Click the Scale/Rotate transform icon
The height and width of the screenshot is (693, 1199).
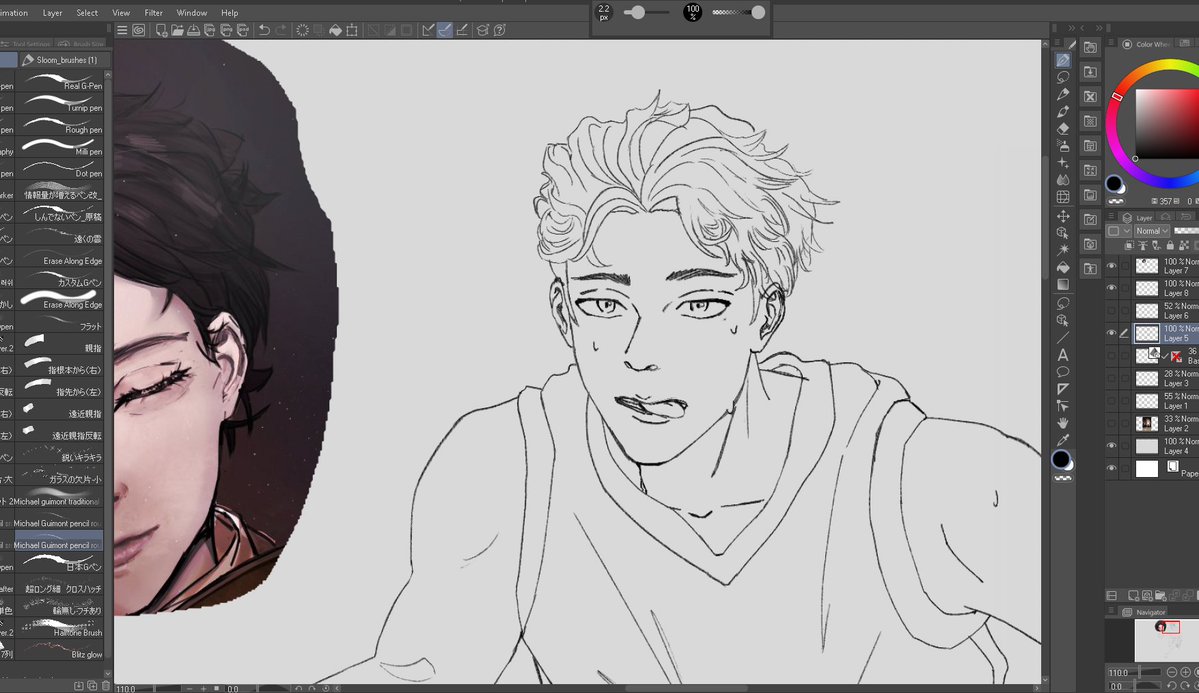coord(352,30)
